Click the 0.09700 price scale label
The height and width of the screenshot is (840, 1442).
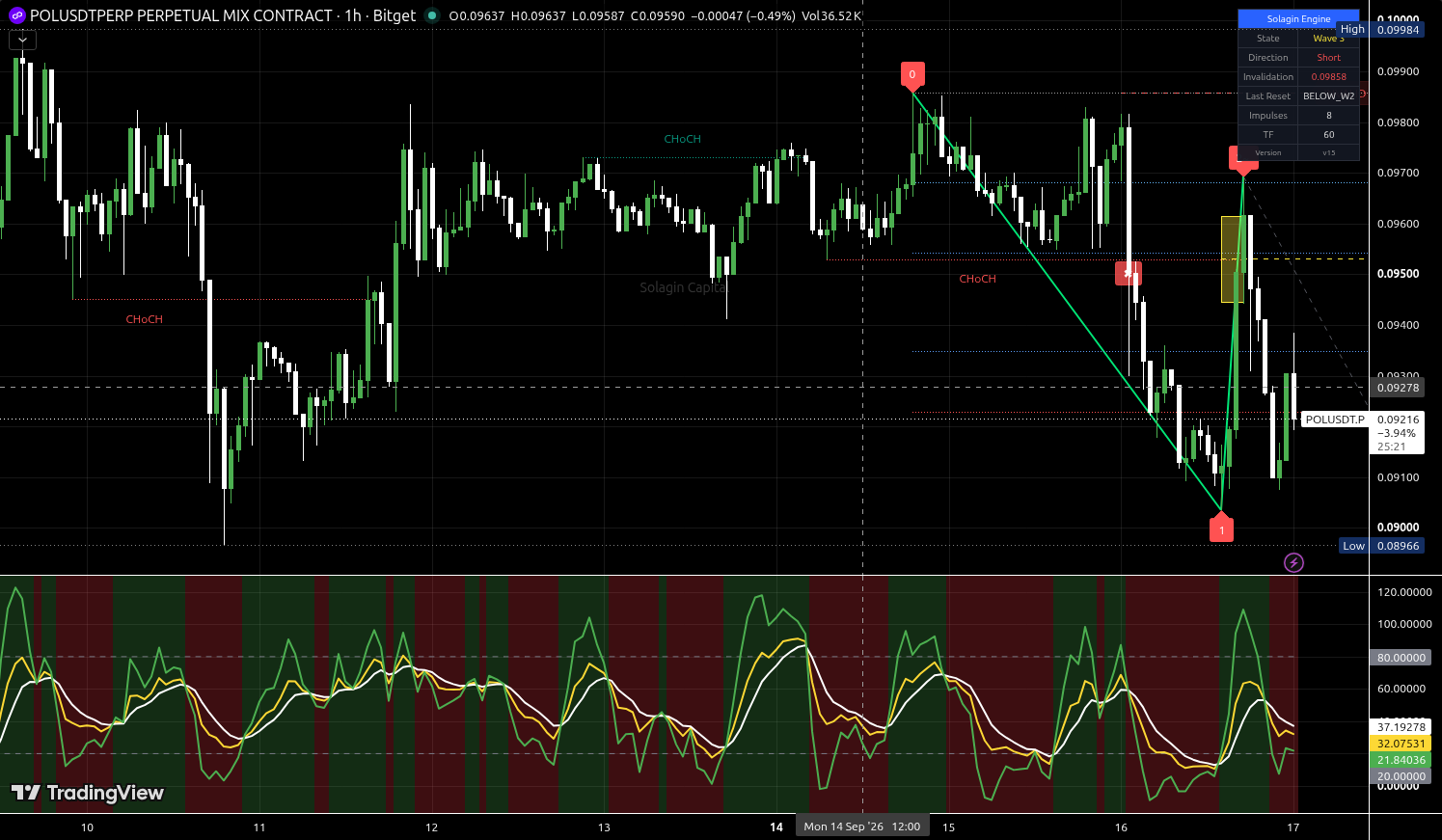pos(1398,173)
